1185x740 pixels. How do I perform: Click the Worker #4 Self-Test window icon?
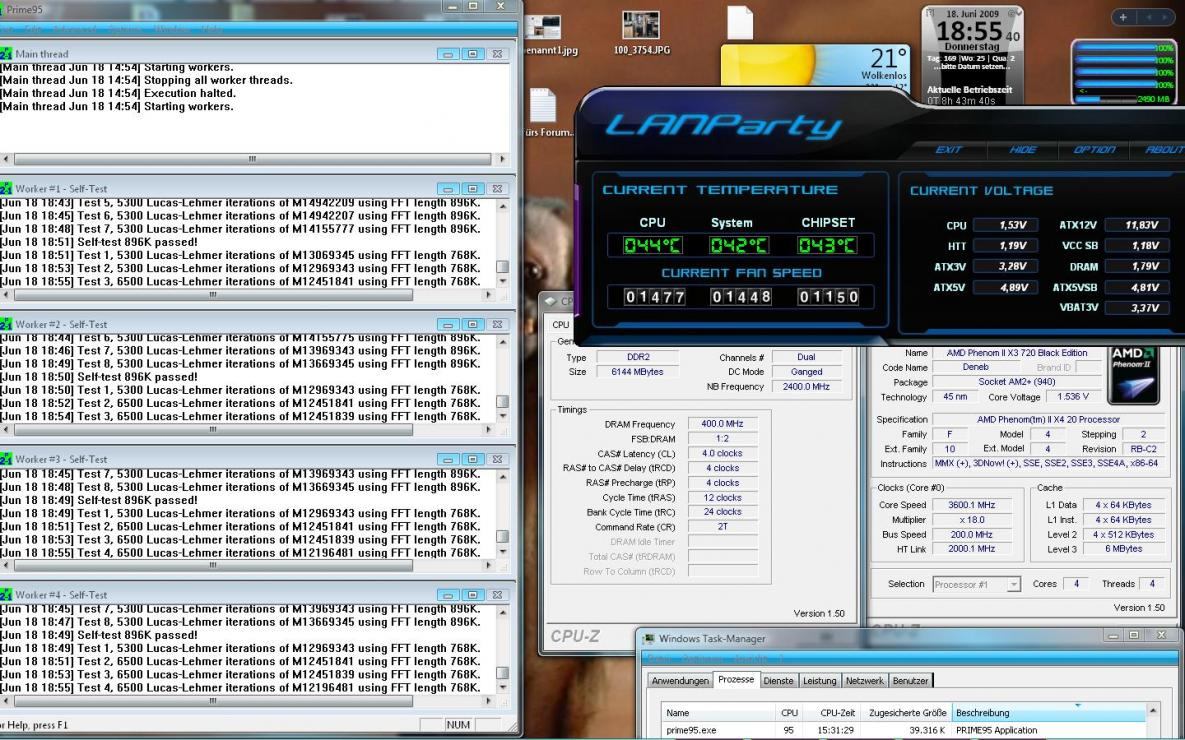coord(5,594)
